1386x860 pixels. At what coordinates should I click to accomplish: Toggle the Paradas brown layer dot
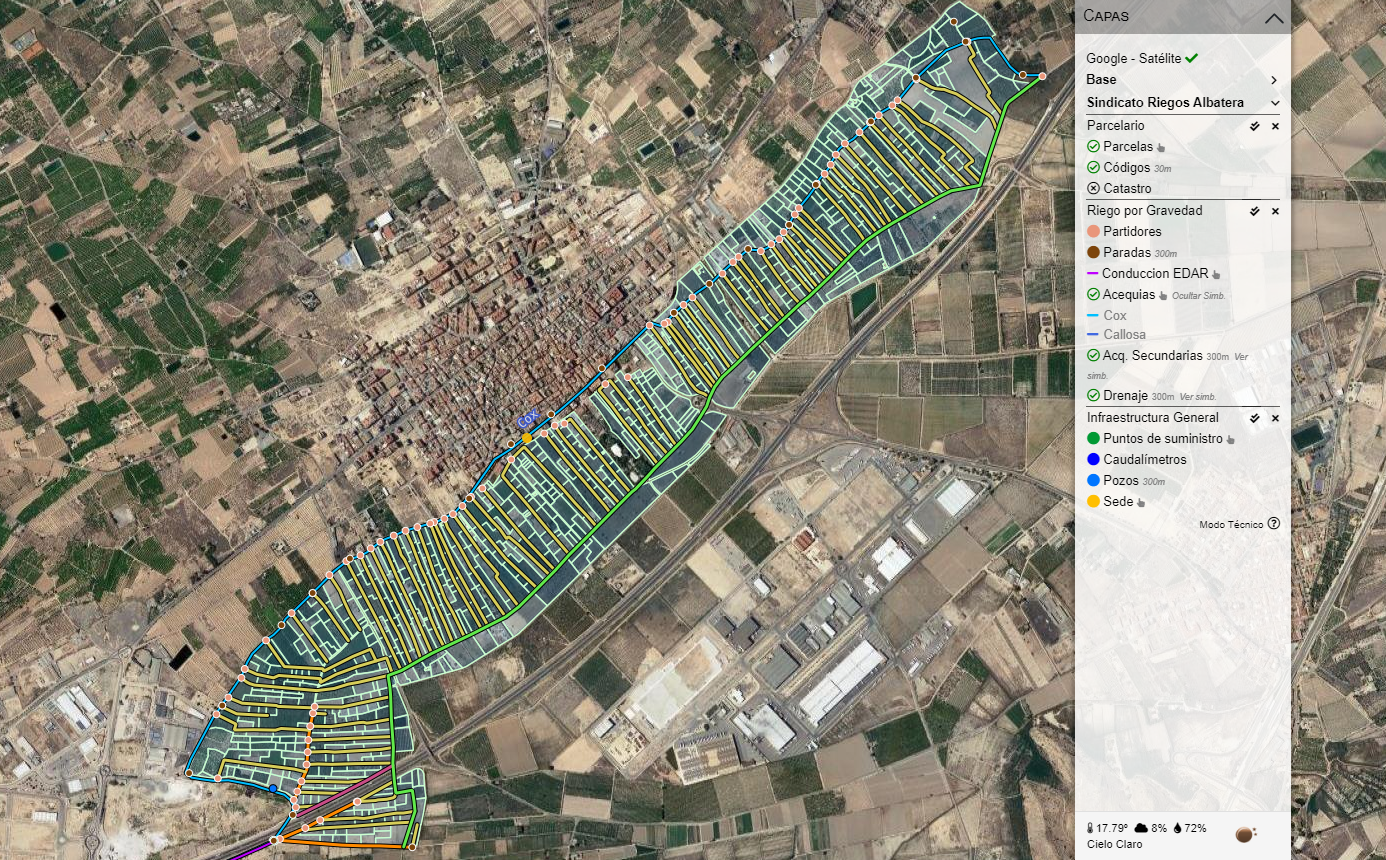pos(1093,253)
